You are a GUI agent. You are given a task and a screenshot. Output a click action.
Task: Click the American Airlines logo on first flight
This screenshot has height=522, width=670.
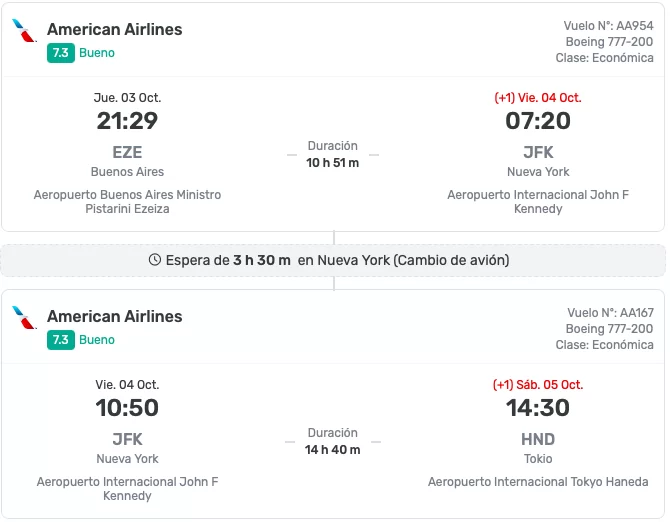[x=25, y=31]
